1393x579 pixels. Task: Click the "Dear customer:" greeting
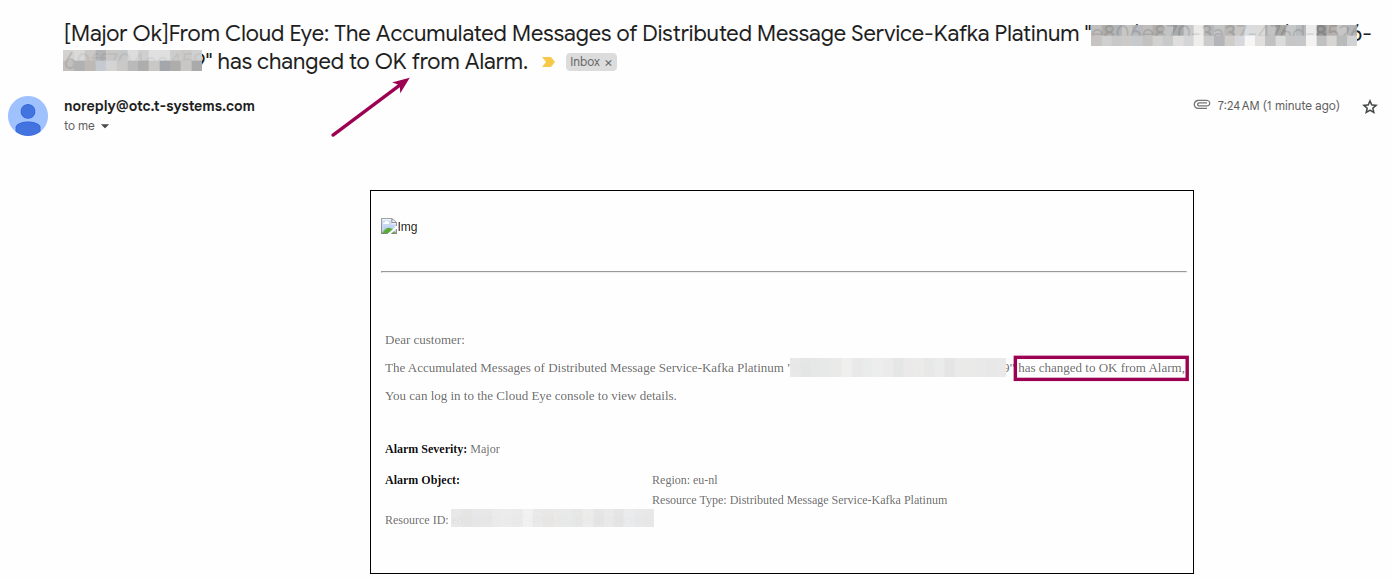pos(425,340)
